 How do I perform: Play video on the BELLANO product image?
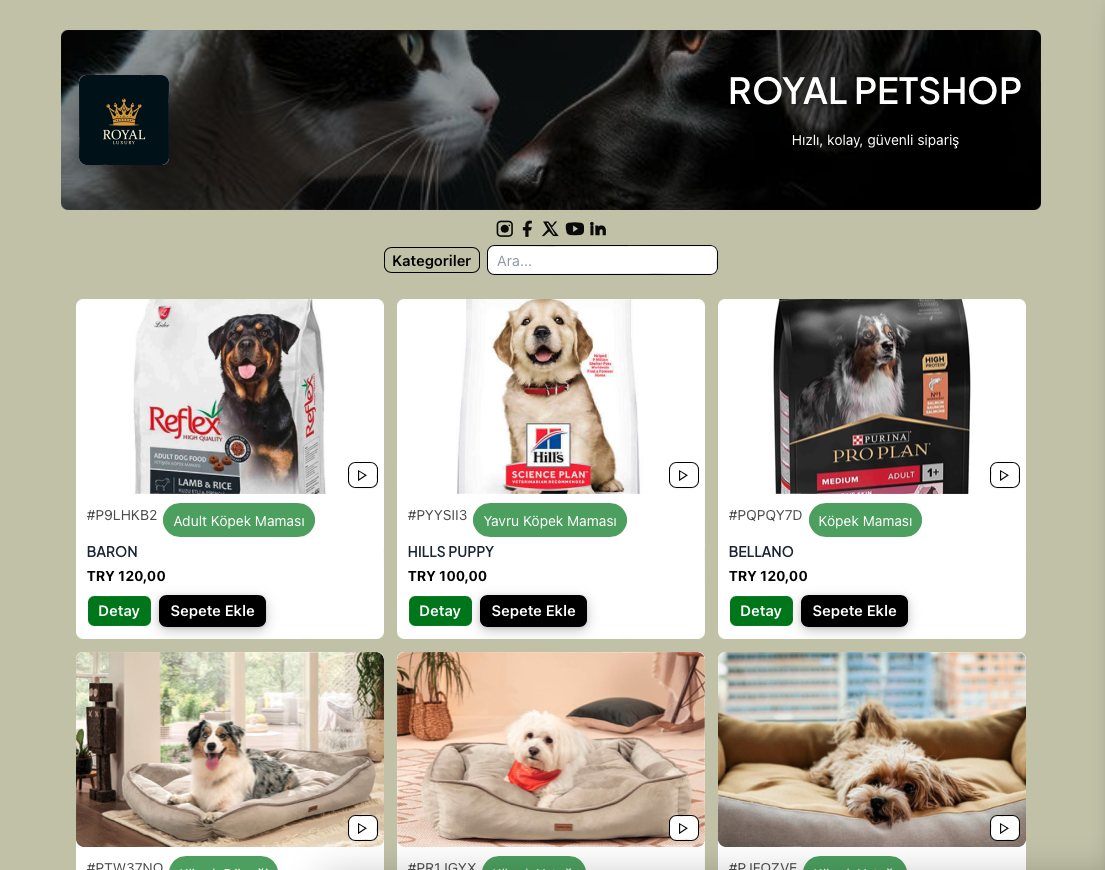click(1005, 476)
